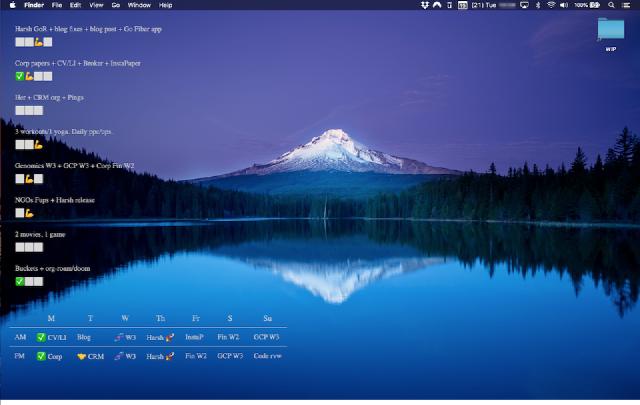The image size is (640, 405).
Task: Click the 'Blog' cell in the AM row
Action: pos(84,337)
